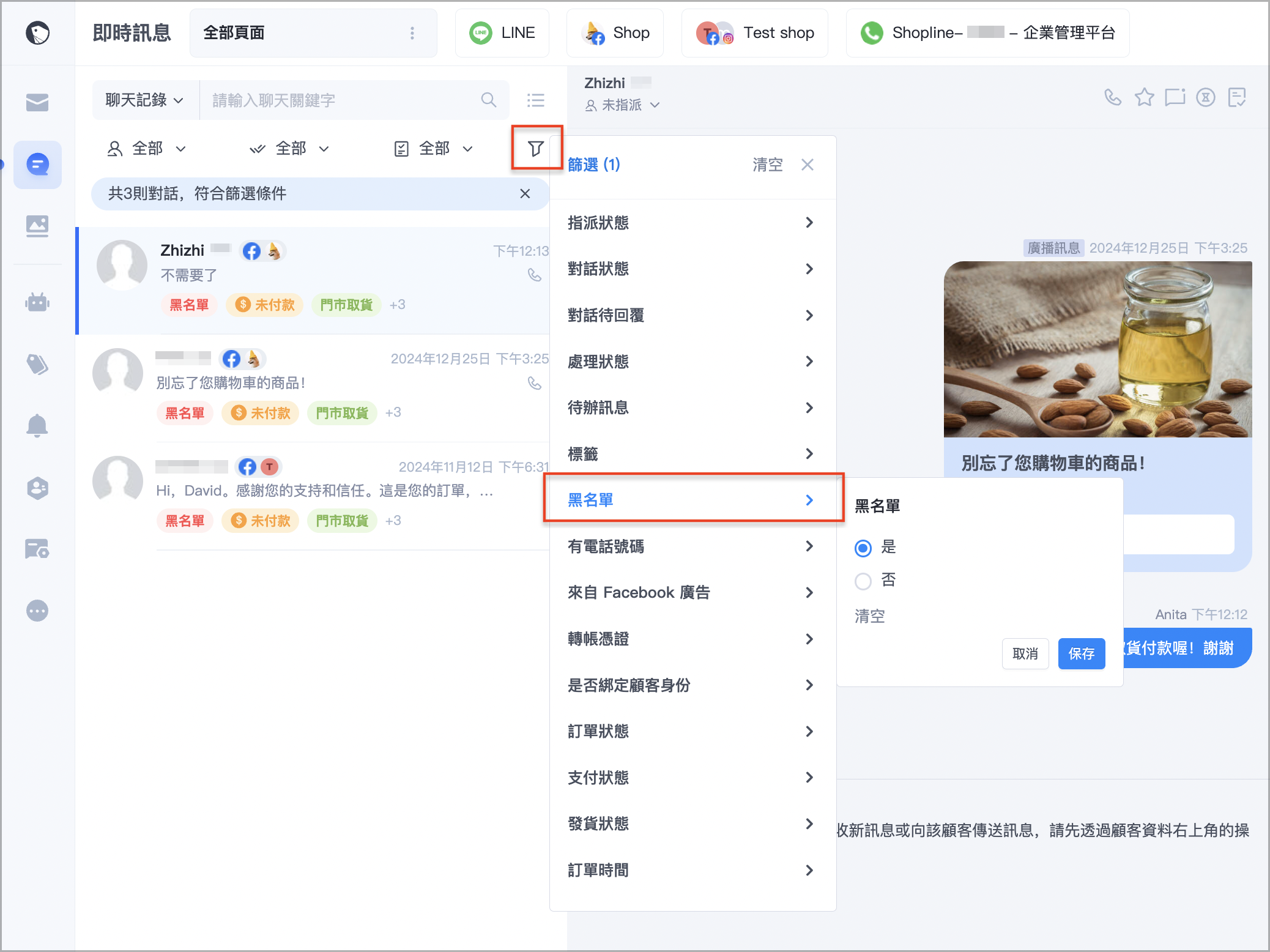Viewport: 1270px width, 952px height.
Task: Open the 發貨狀態 filter option
Action: click(692, 824)
